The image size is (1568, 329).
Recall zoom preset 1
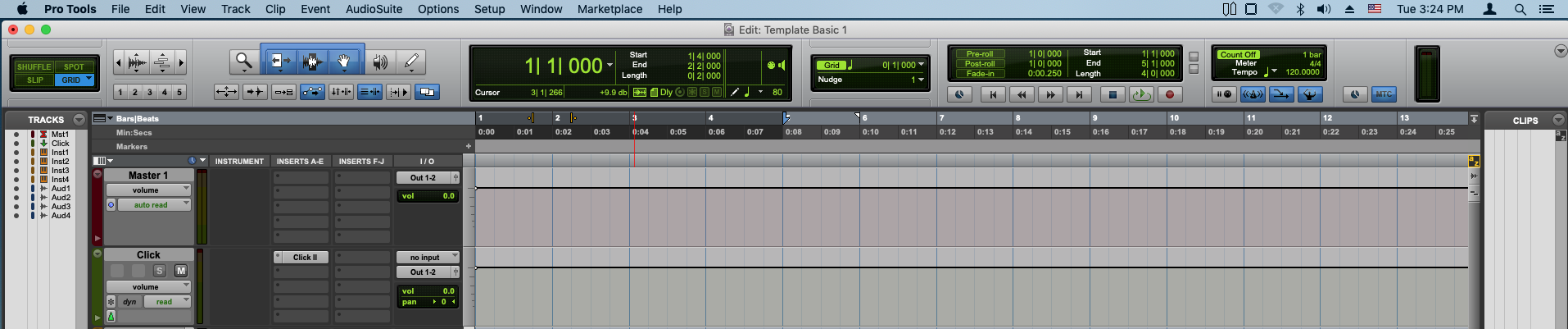(120, 93)
